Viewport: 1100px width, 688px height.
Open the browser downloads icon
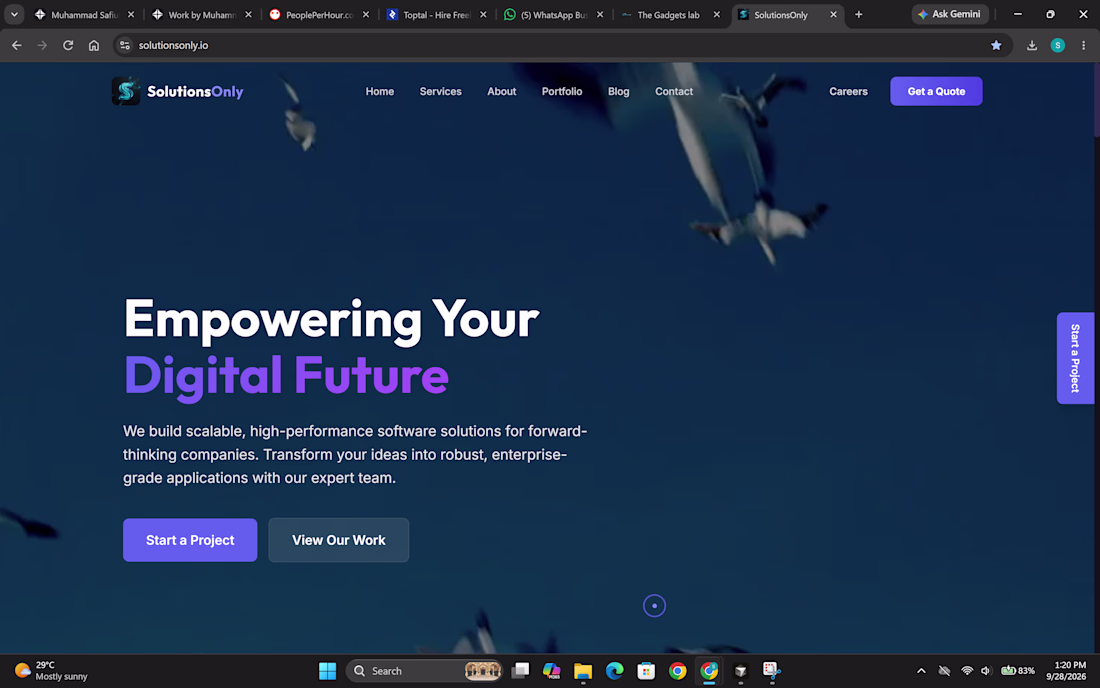(1032, 45)
